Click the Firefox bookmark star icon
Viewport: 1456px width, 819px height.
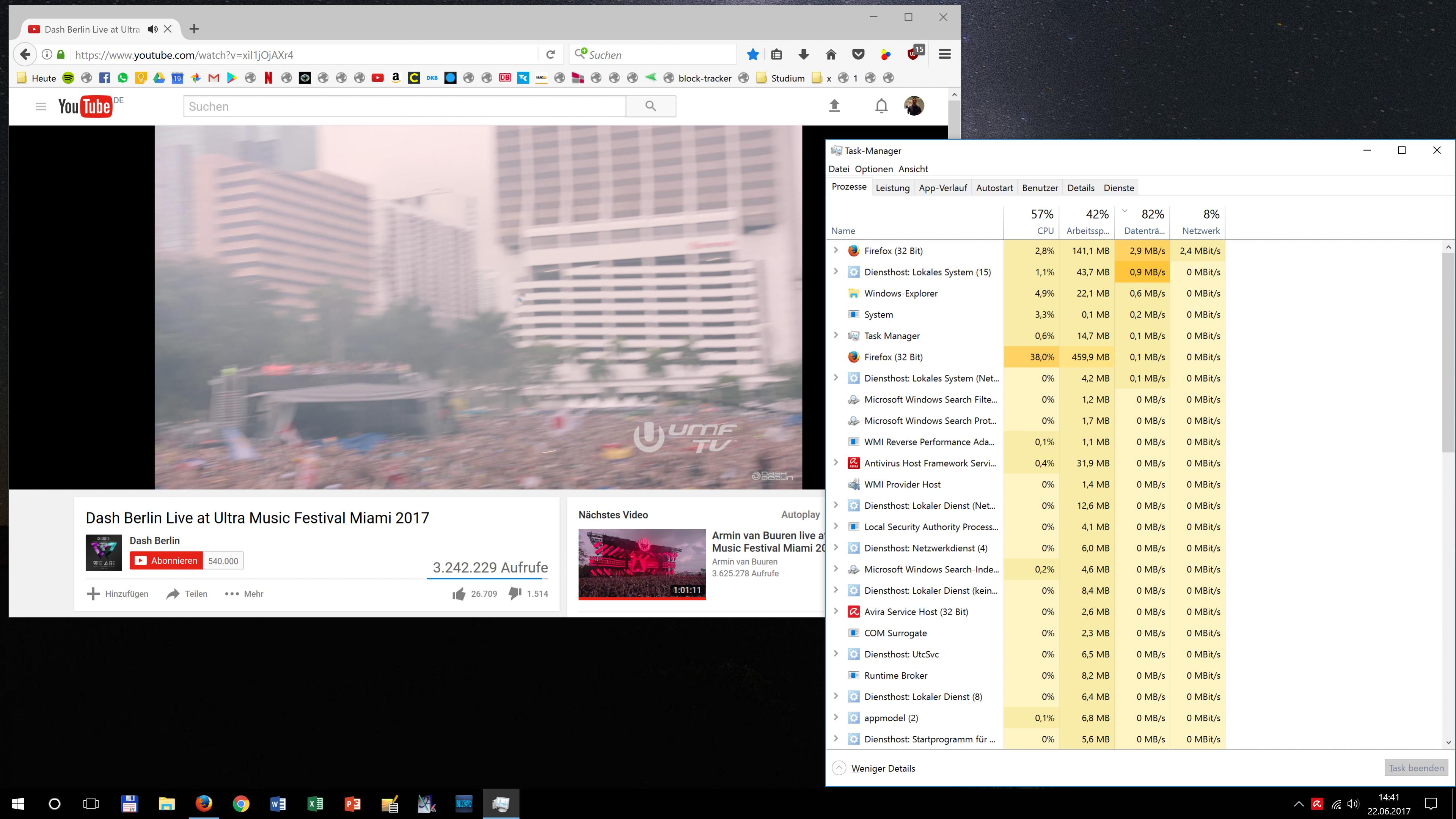point(752,54)
